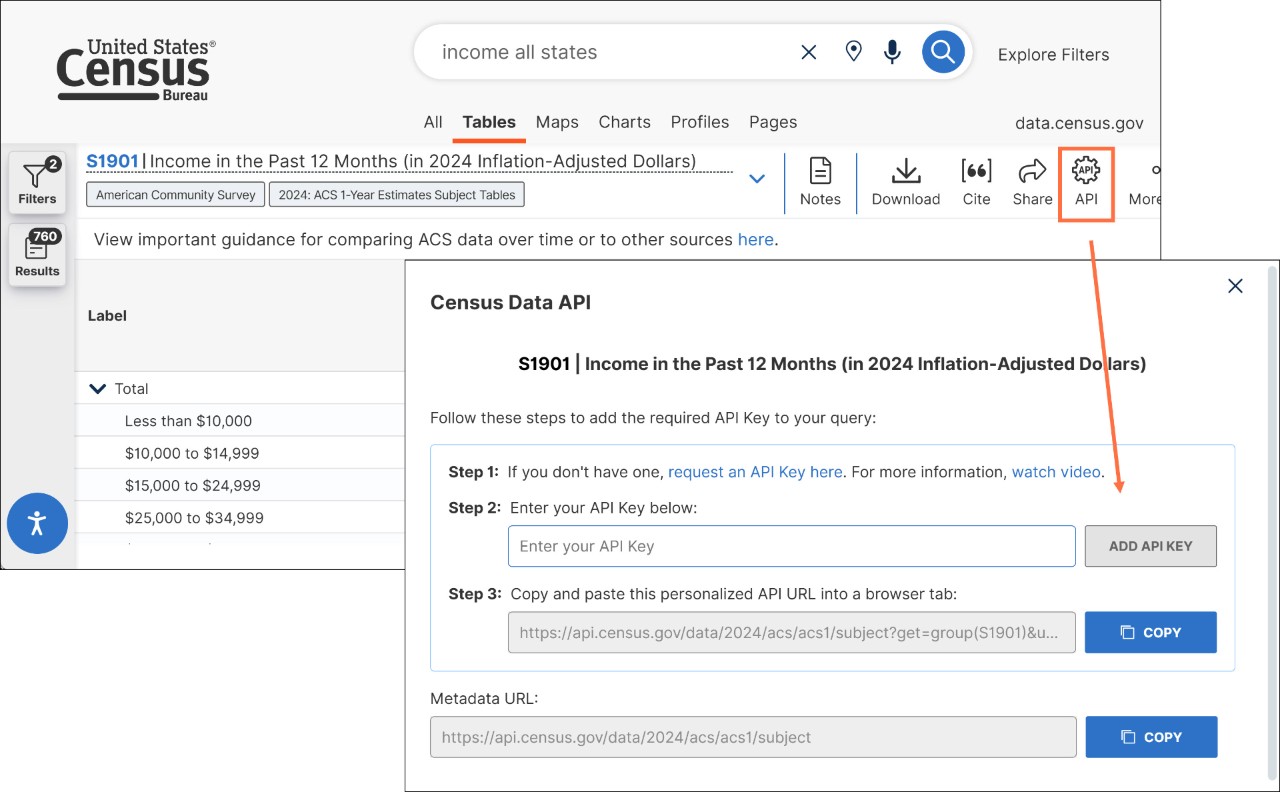Collapse the Total row group
The image size is (1280, 792).
tap(98, 389)
